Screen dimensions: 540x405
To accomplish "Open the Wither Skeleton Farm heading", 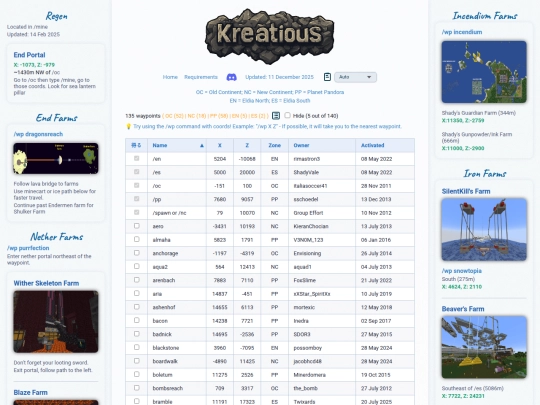I will (x=46, y=283).
